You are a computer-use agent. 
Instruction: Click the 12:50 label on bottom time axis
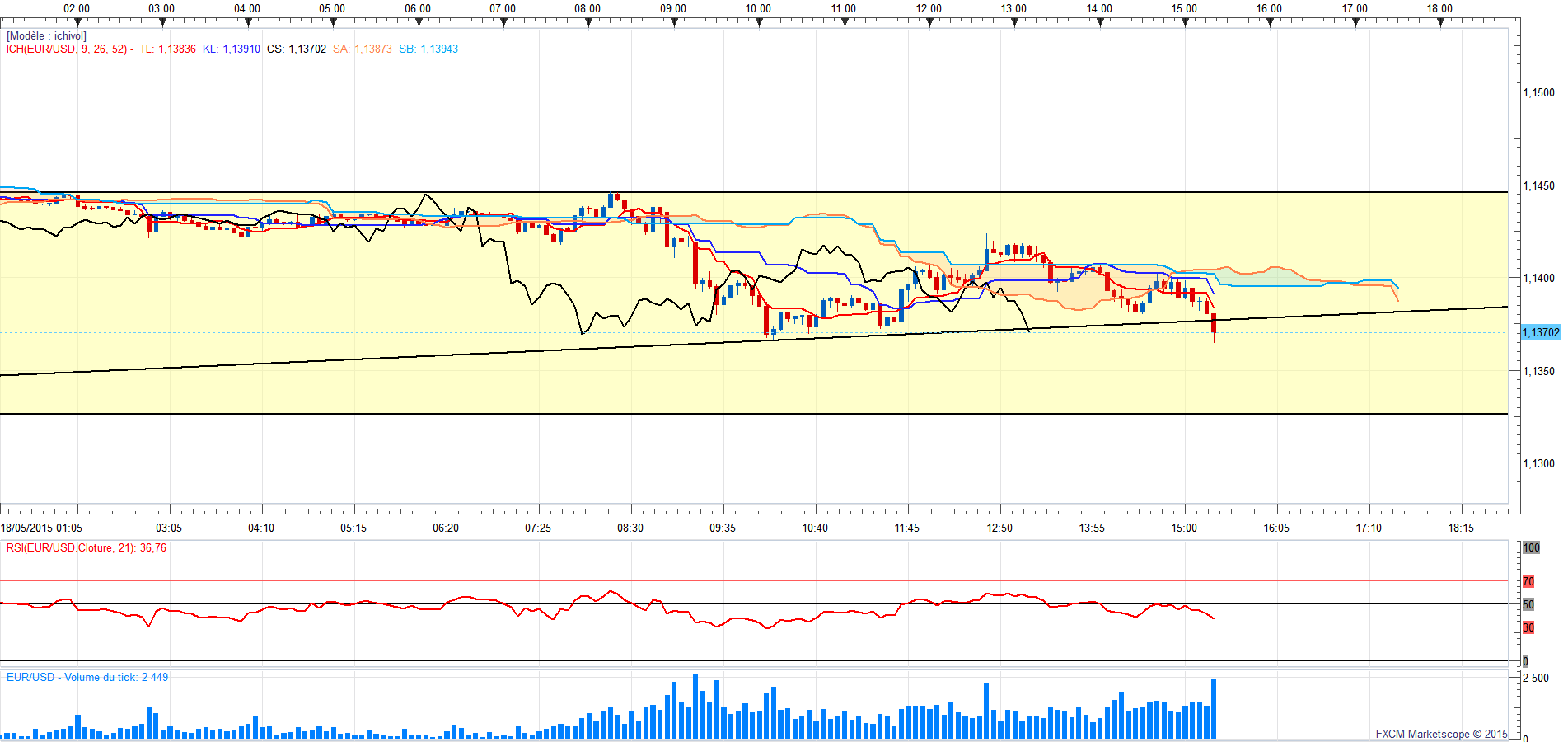pos(999,528)
